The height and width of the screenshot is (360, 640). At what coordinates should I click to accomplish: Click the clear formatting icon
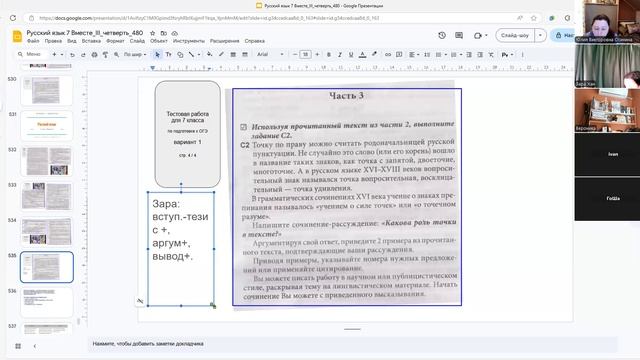click(491, 55)
